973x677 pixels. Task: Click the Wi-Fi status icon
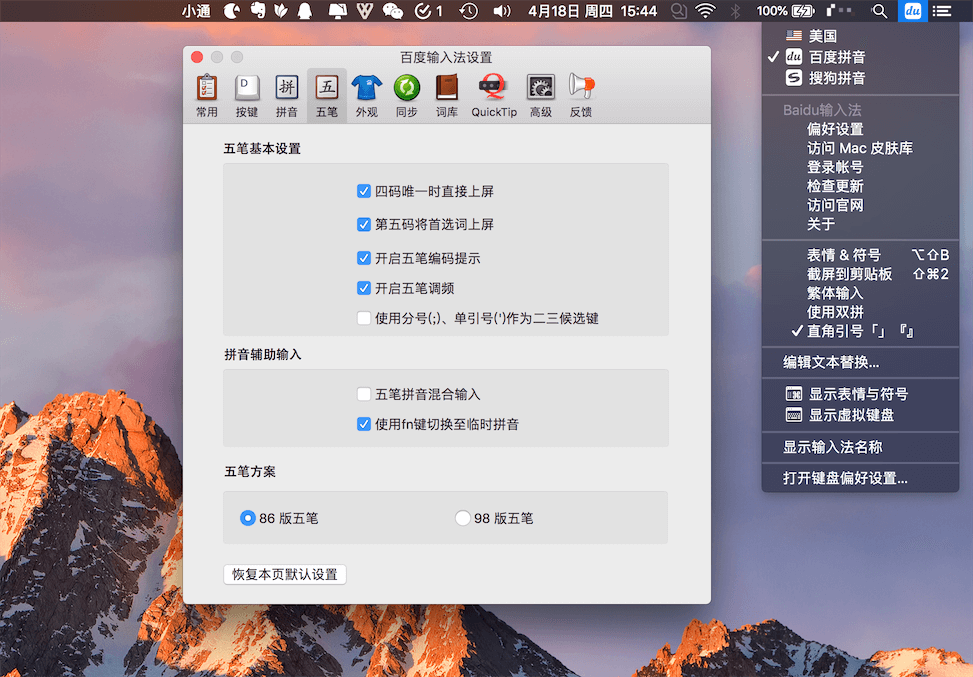click(706, 11)
